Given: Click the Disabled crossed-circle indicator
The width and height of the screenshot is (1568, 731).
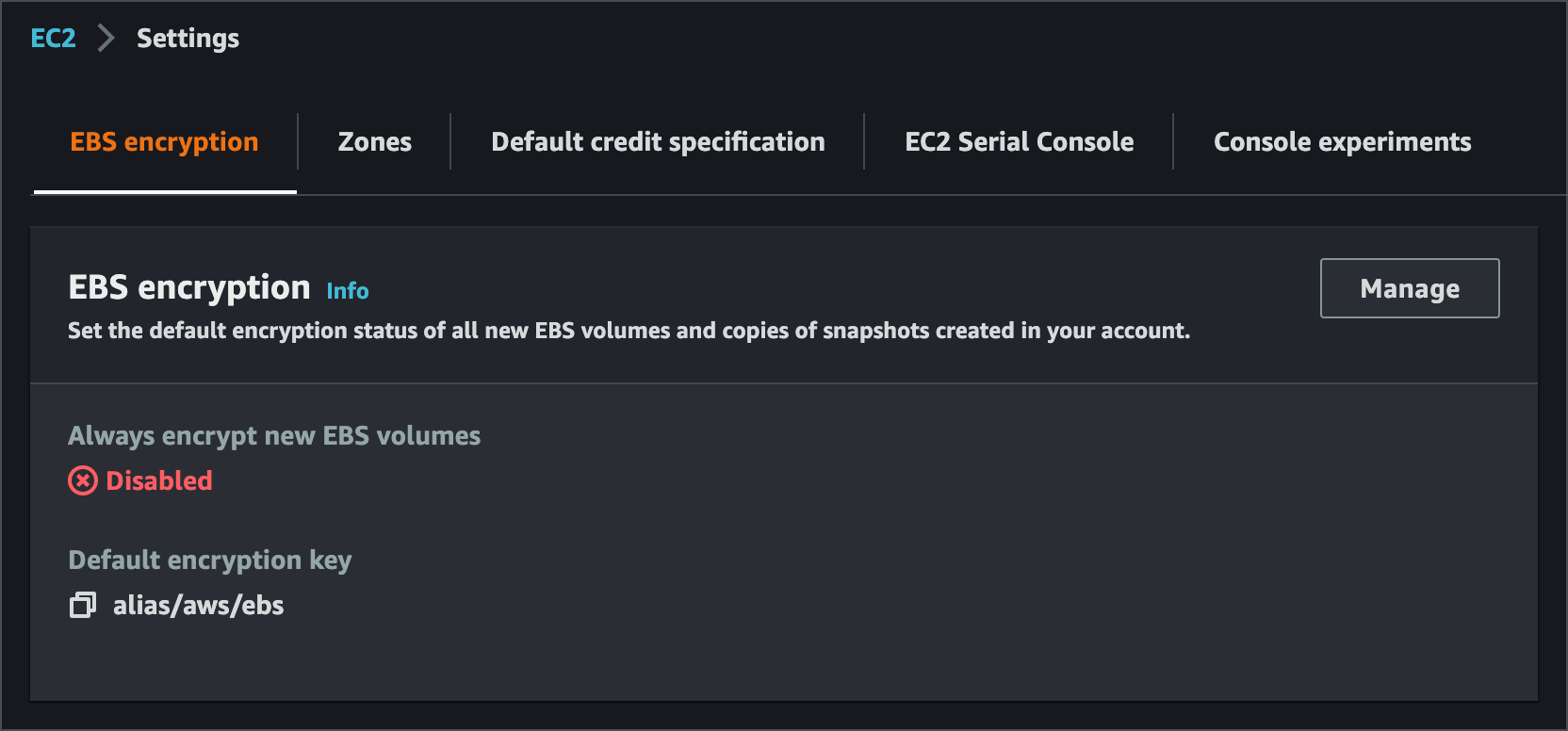Looking at the screenshot, I should click(x=84, y=480).
